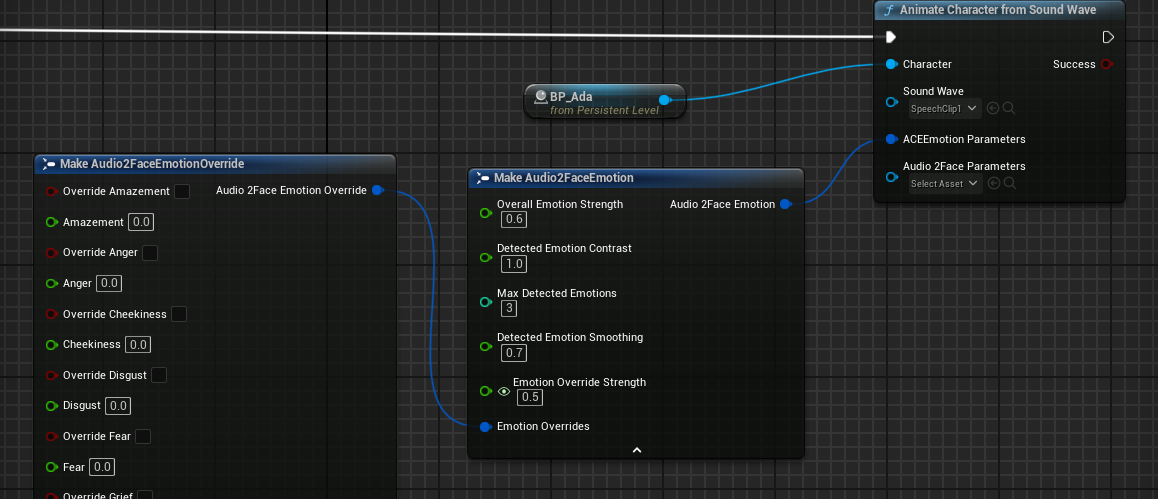This screenshot has height=499, width=1158.
Task: Browse to SpeechClip1 asset with magnifier icon
Action: (1009, 108)
